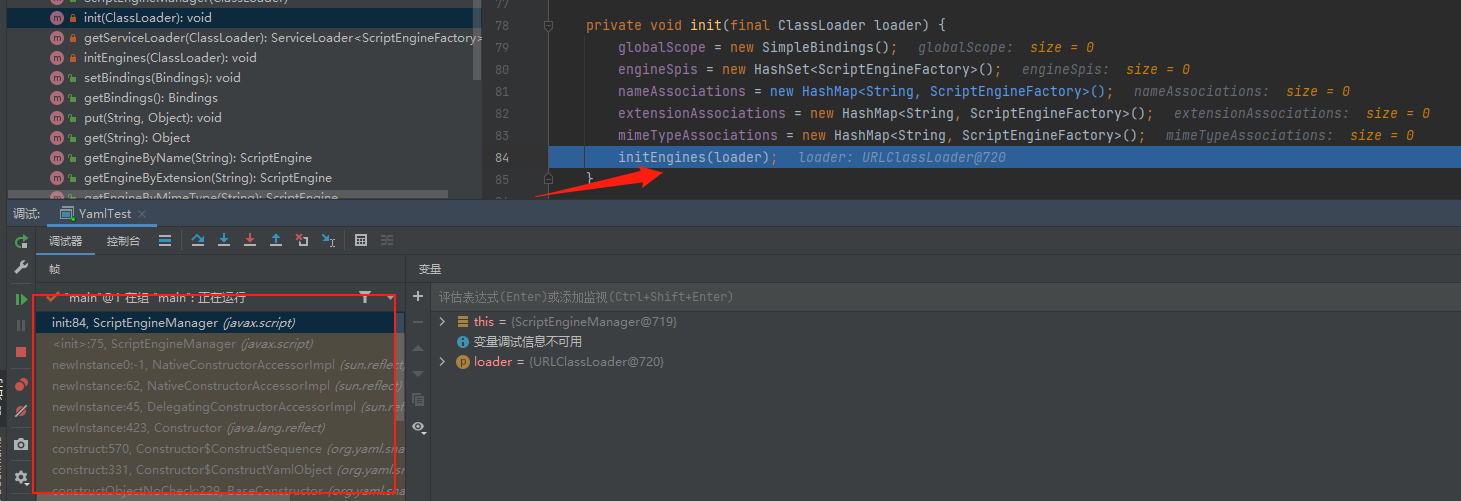The width and height of the screenshot is (1461, 501).
Task: Toggle Mute Breakpoints icon
Action: (x=21, y=411)
